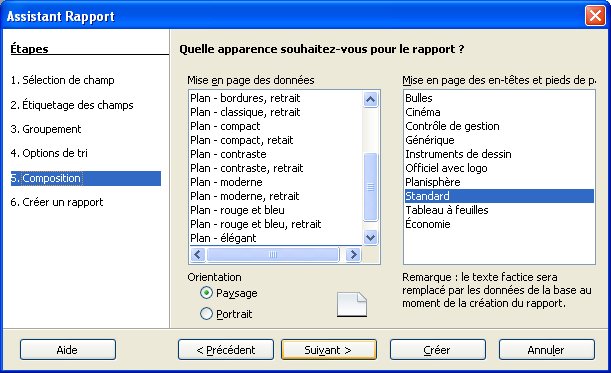Image resolution: width=611 pixels, height=373 pixels.
Task: Open step 6 Créer un rapport
Action: click(57, 202)
